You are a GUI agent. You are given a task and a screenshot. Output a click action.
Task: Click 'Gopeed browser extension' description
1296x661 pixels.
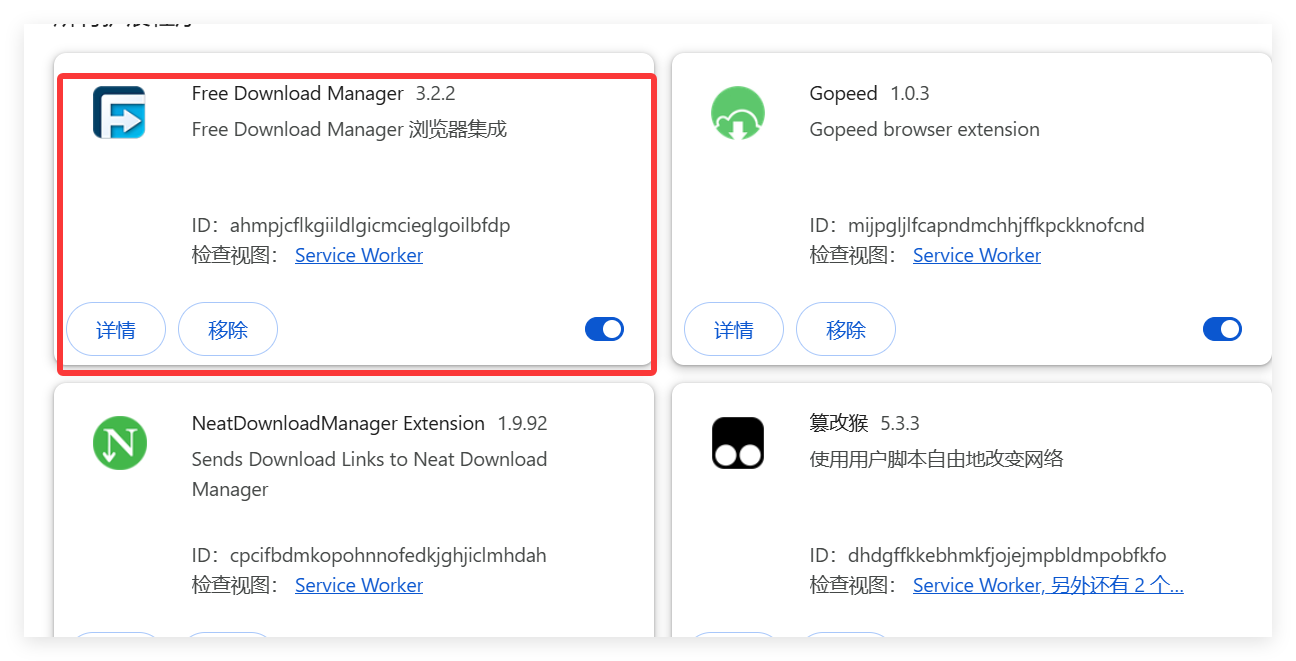point(925,129)
